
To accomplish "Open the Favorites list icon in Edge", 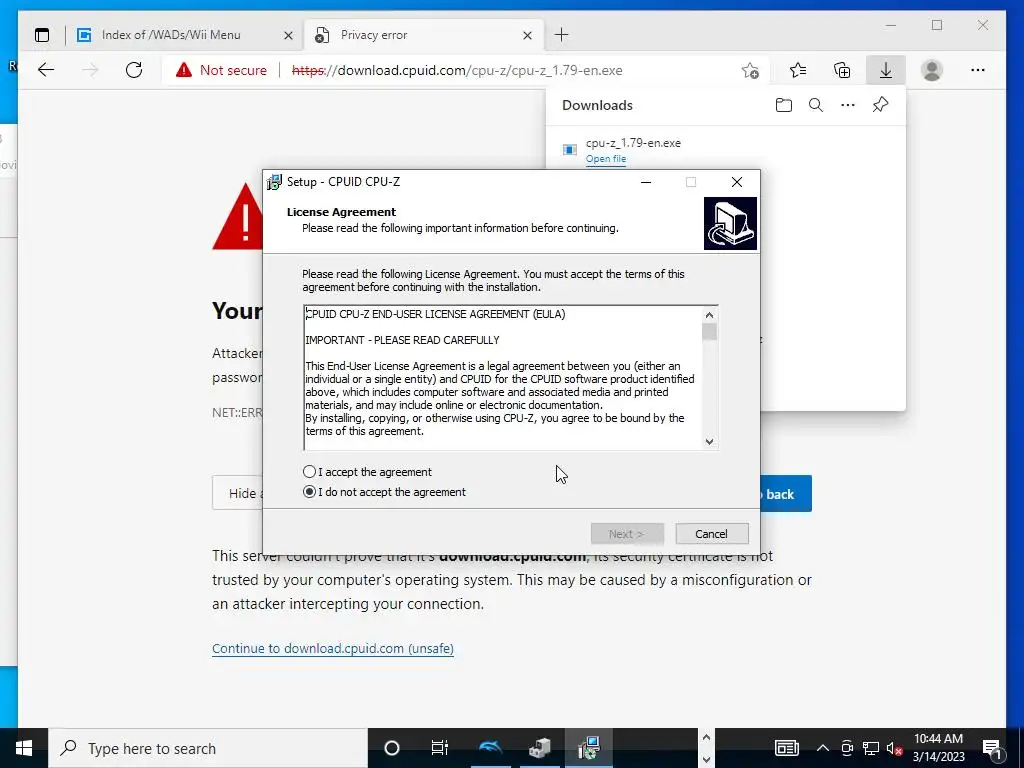I will 797,70.
